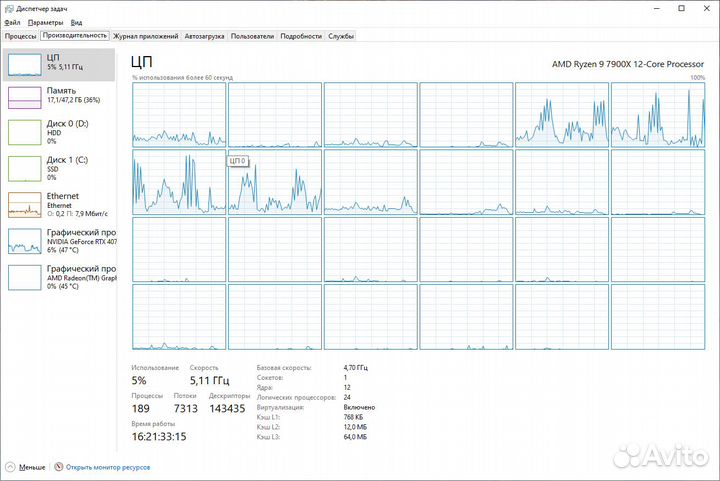Click the Меньше button label
Viewport: 720px width, 481px height.
pos(32,467)
